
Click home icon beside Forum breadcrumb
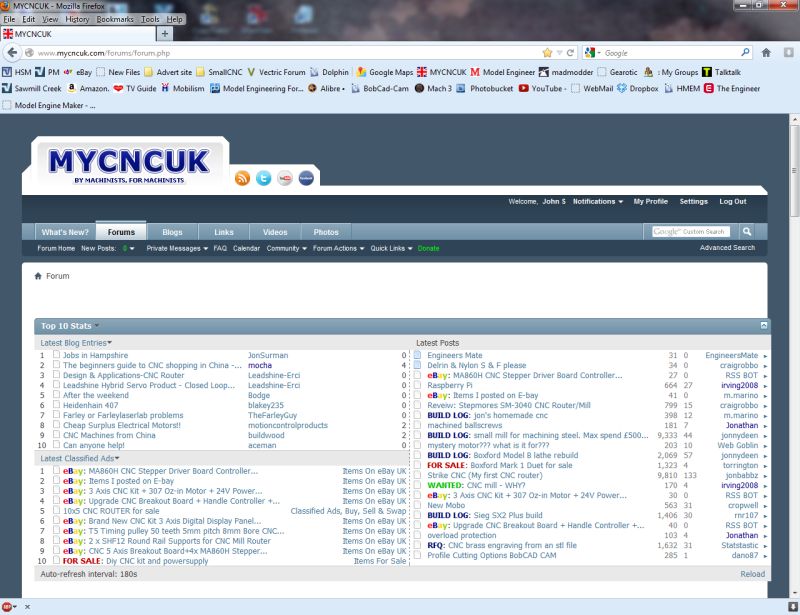(x=38, y=276)
